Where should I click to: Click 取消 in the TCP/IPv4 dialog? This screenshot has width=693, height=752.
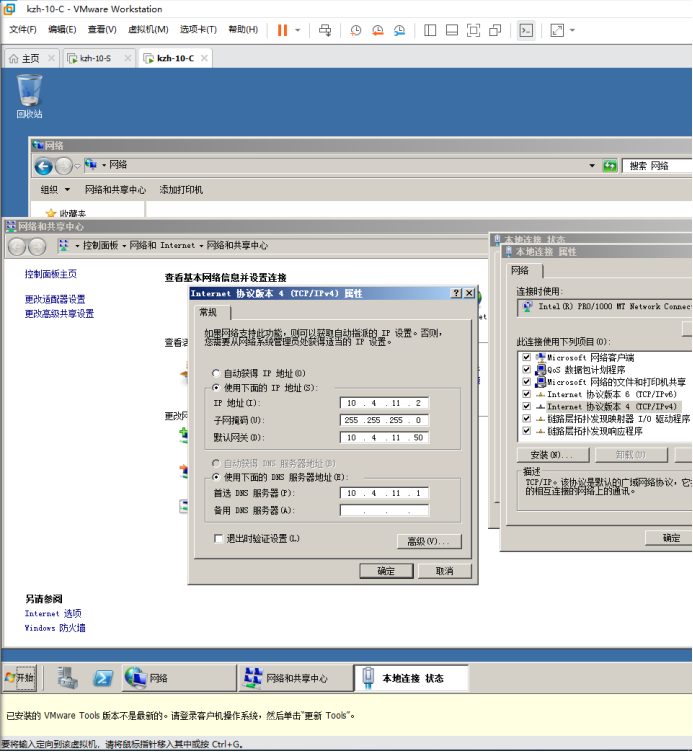445,571
